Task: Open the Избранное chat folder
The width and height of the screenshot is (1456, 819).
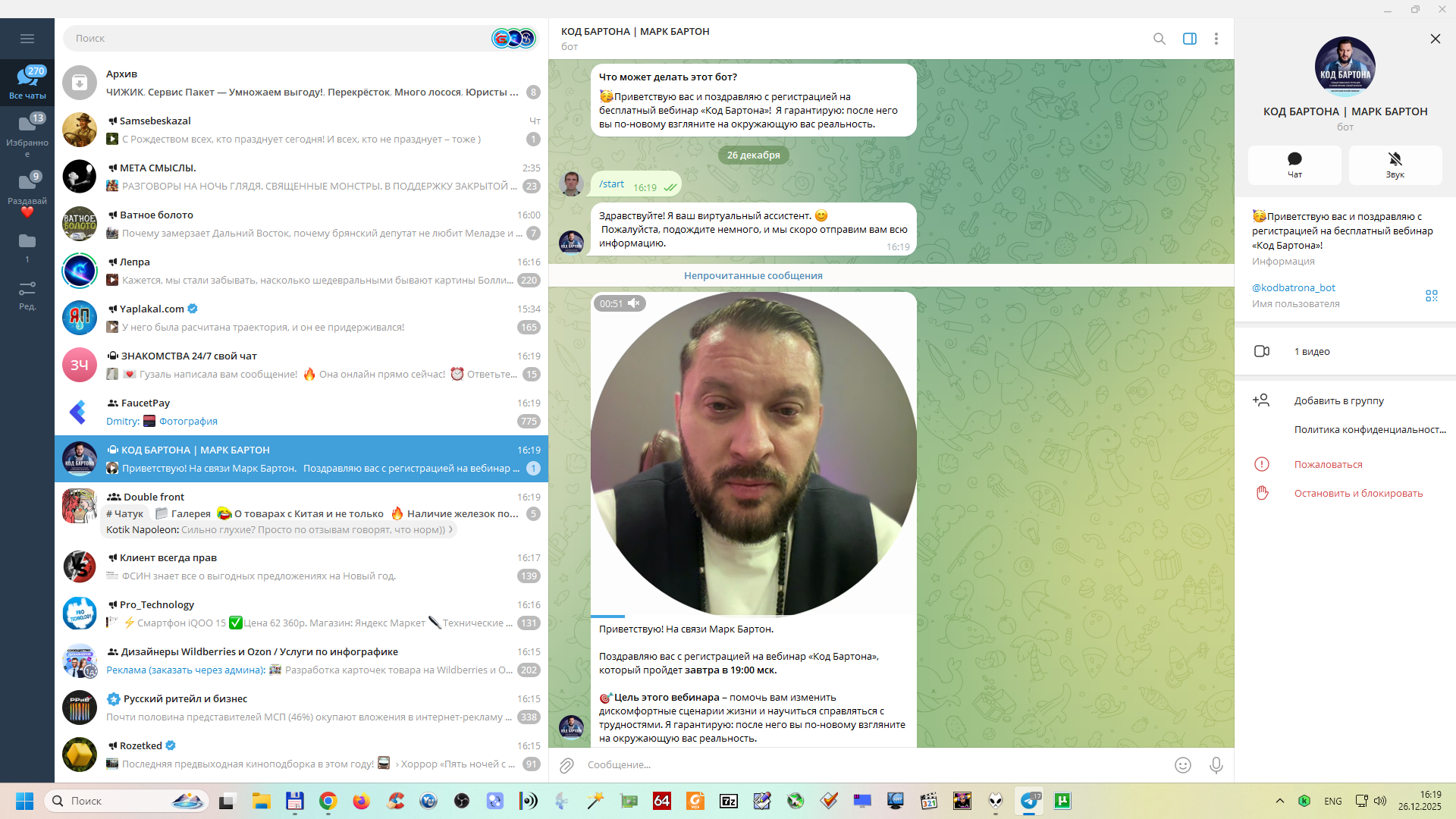Action: click(27, 133)
